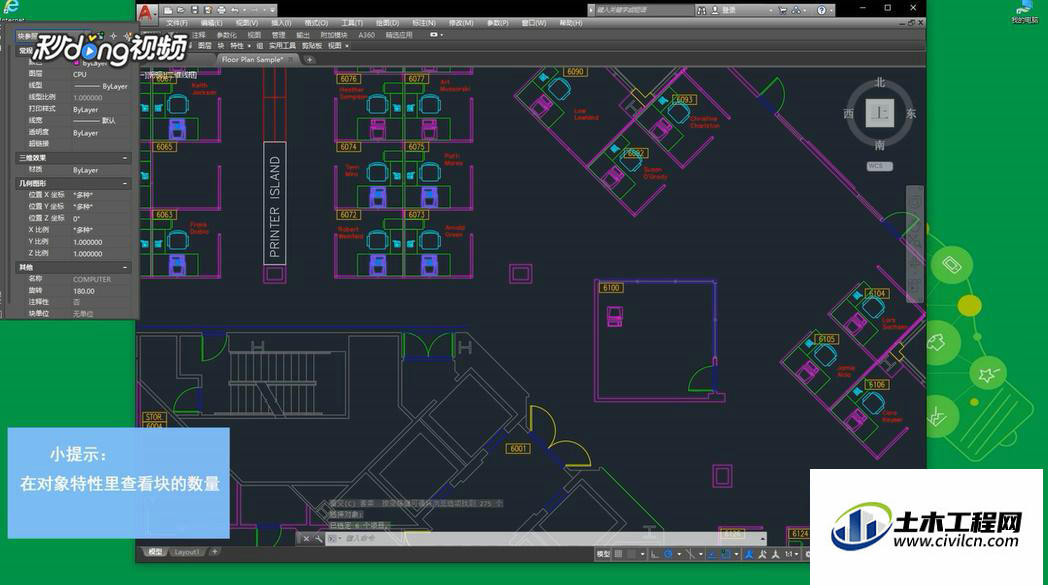Switch to the A360 ribbon tab
Viewport: 1048px width, 585px height.
coord(366,35)
